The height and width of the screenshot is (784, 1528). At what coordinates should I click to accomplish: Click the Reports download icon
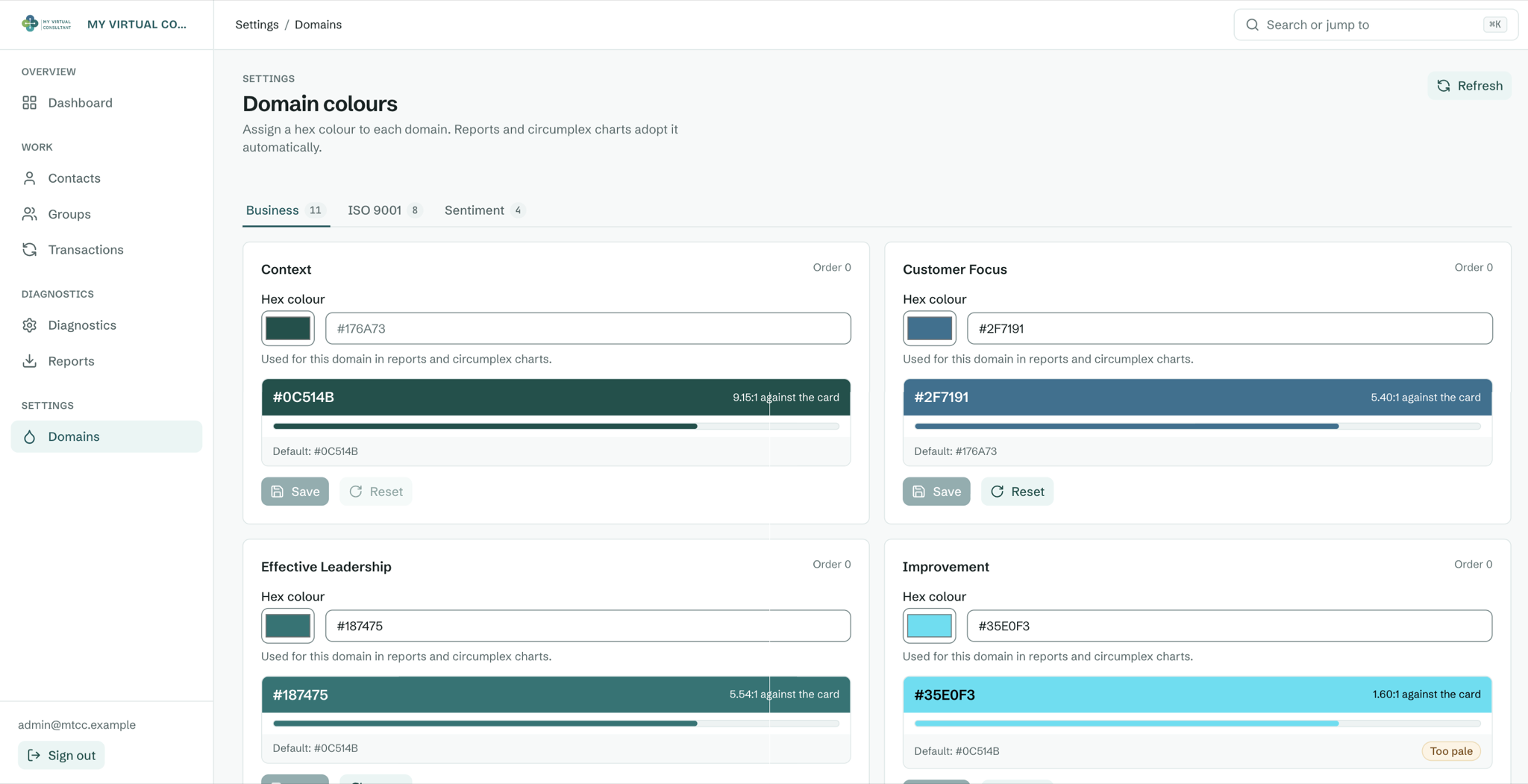(x=30, y=361)
